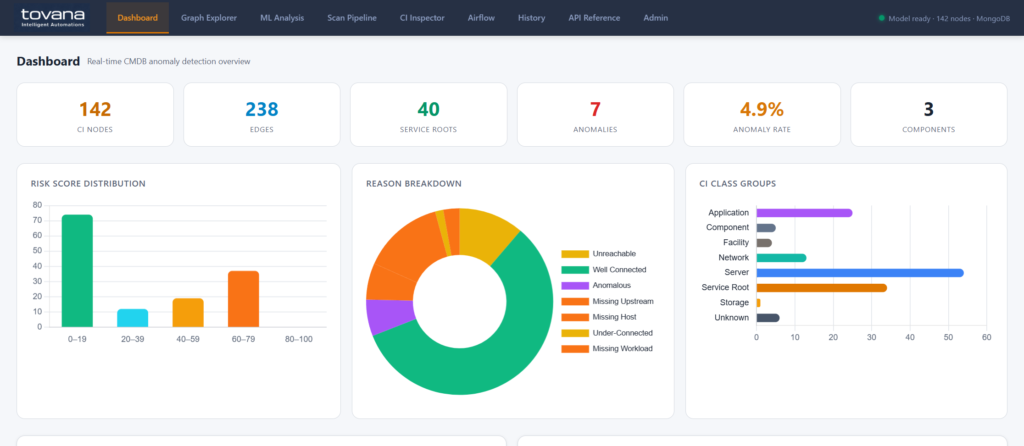
Task: Click the Anomalies stat card
Action: coord(595,115)
